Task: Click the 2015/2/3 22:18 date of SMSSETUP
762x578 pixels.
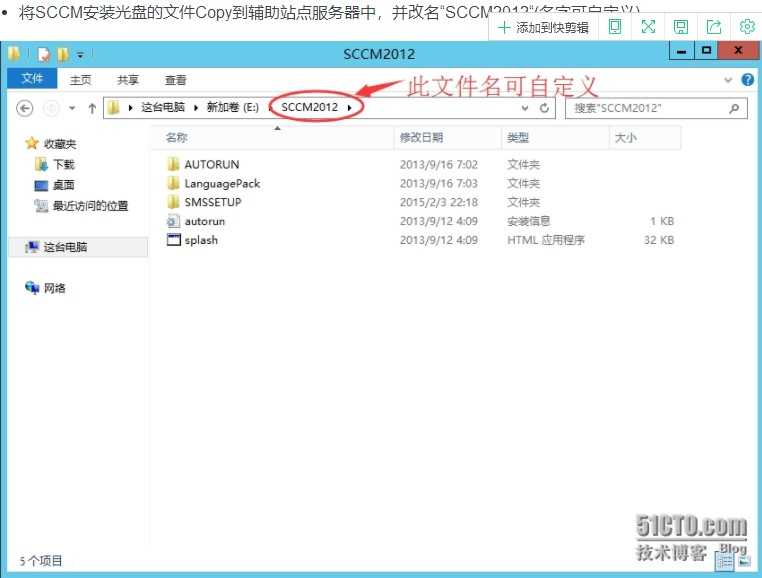Action: click(439, 202)
